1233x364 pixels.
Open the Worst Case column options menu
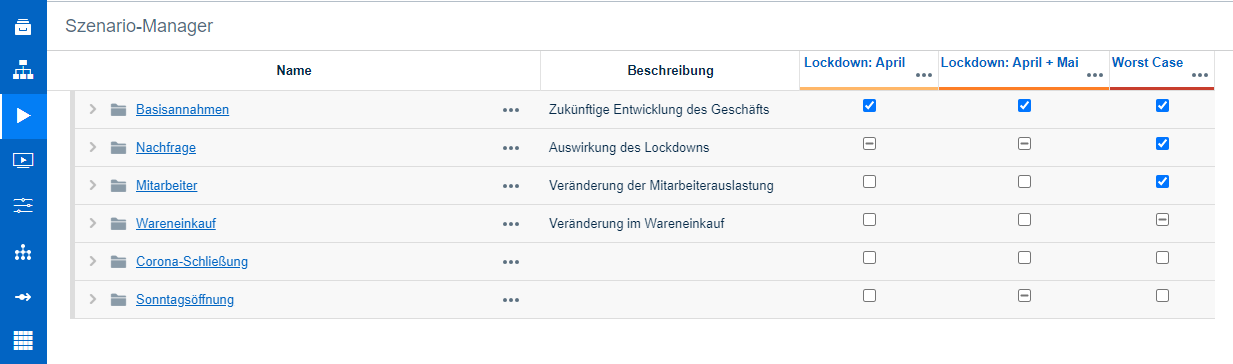tap(1200, 76)
